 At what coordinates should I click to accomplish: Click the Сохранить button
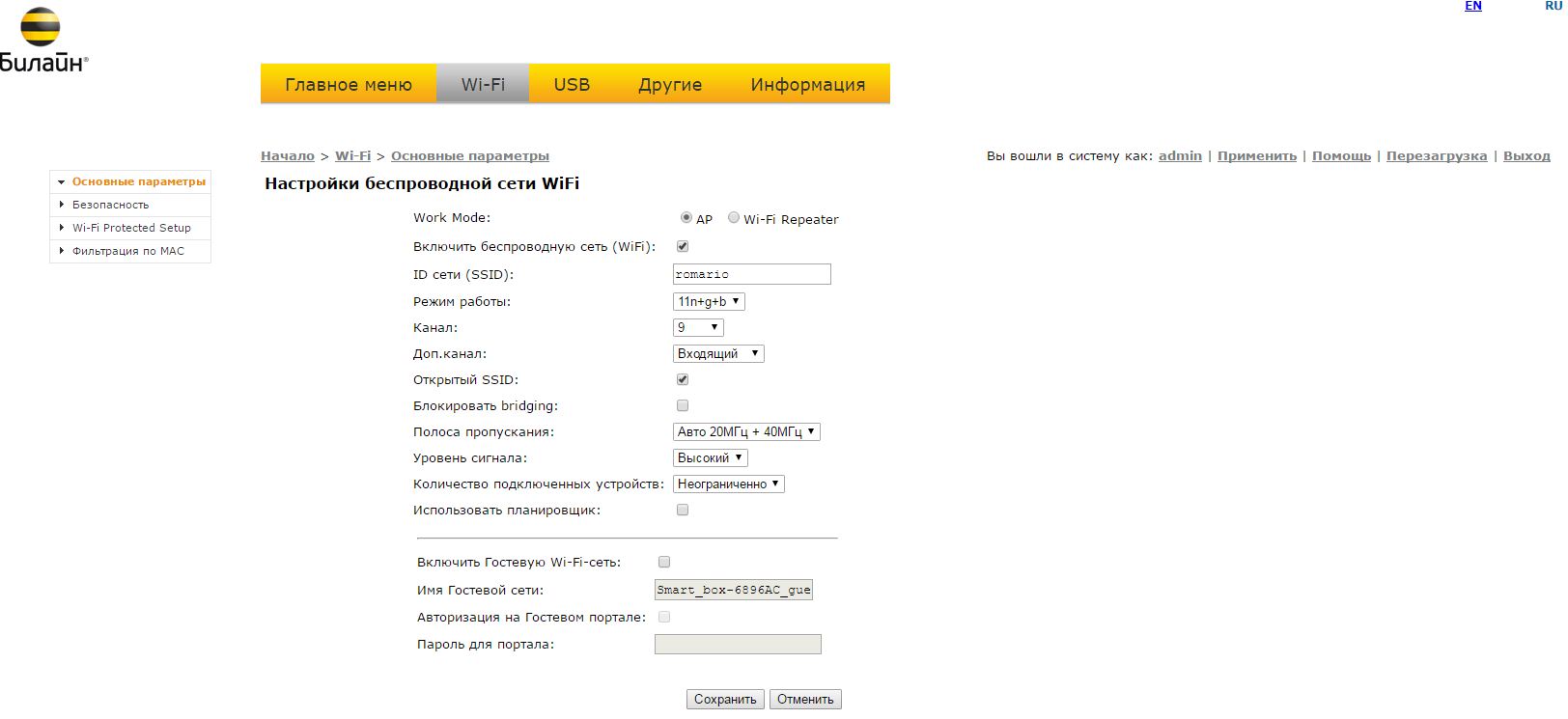(x=725, y=699)
